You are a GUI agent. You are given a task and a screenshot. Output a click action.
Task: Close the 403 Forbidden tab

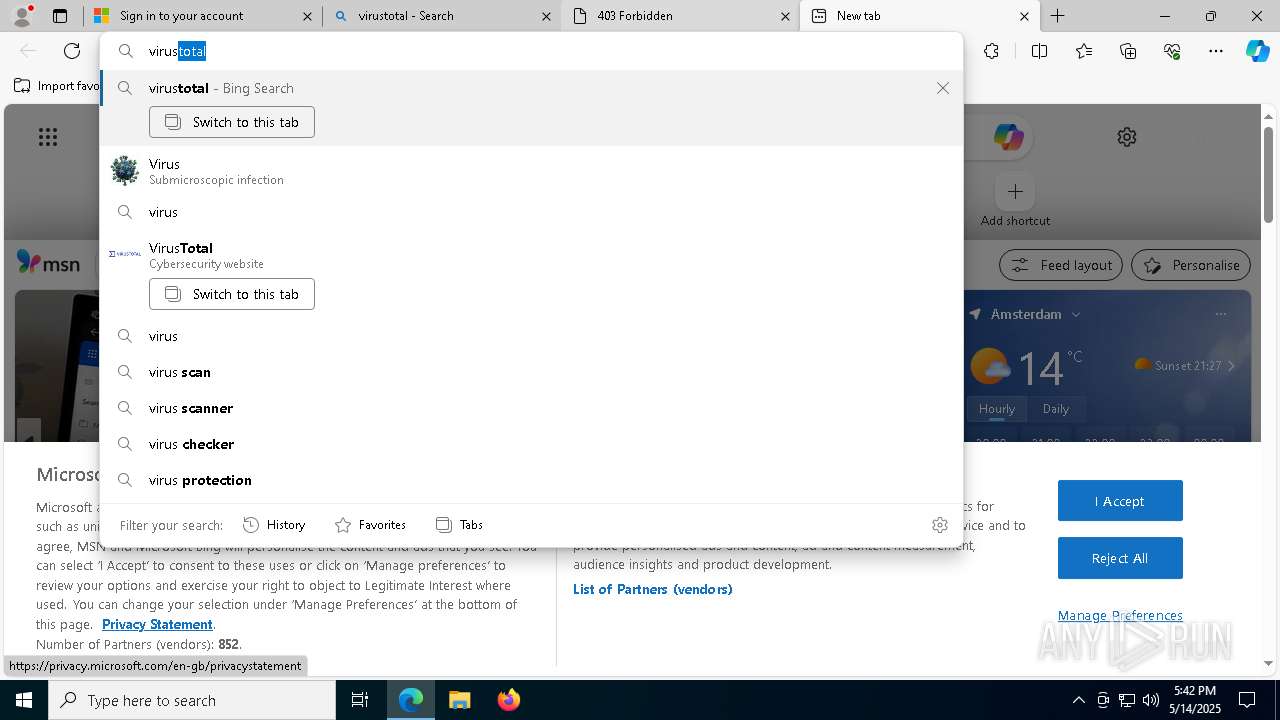point(785,16)
